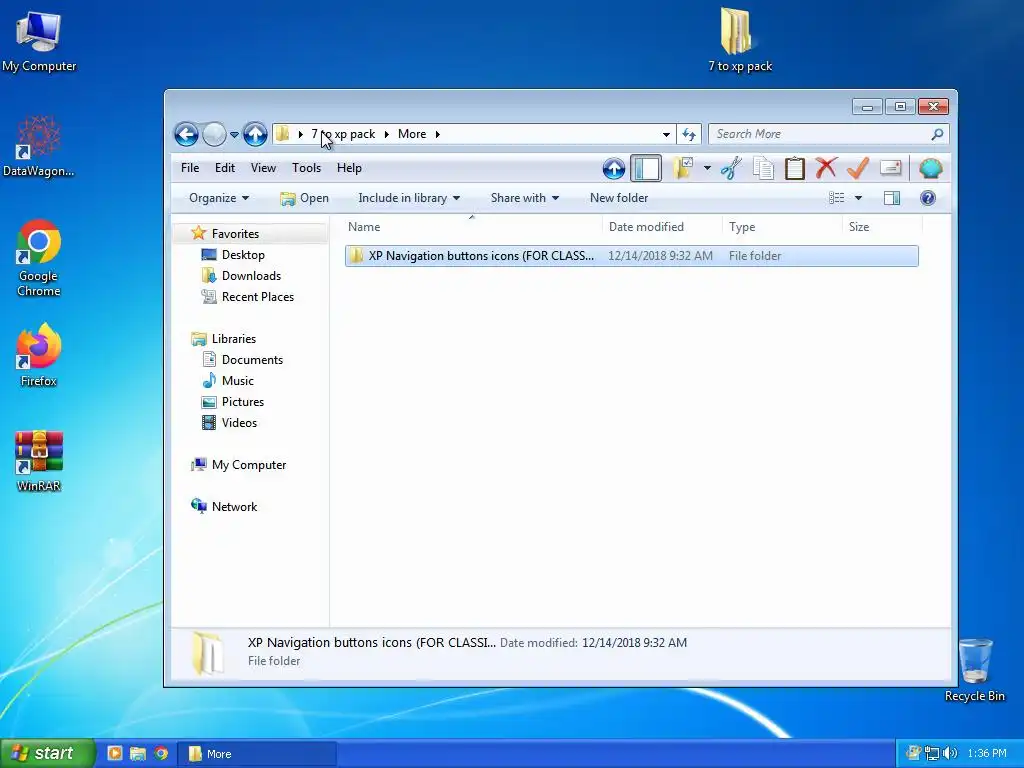The width and height of the screenshot is (1024, 768).
Task: Click the toolbar Up one level icon
Action: pos(614,168)
